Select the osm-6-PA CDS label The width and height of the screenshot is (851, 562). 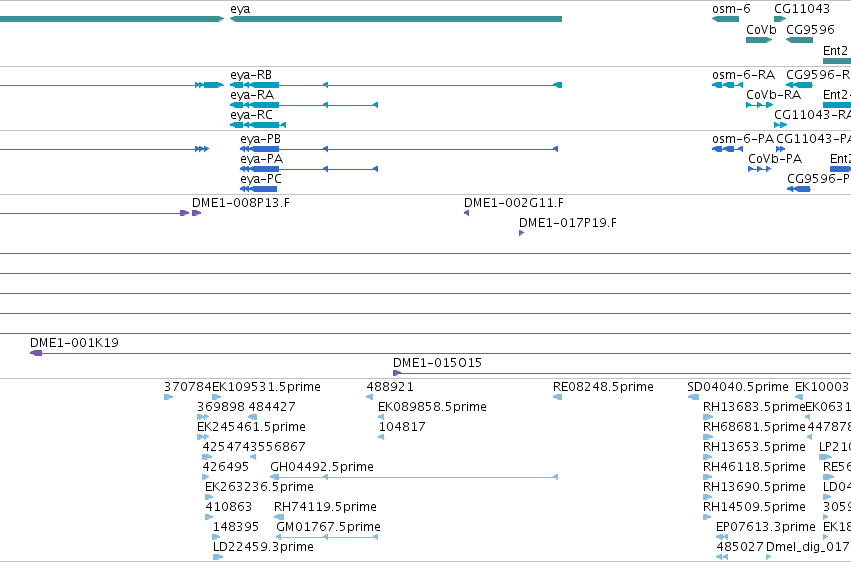[742, 138]
